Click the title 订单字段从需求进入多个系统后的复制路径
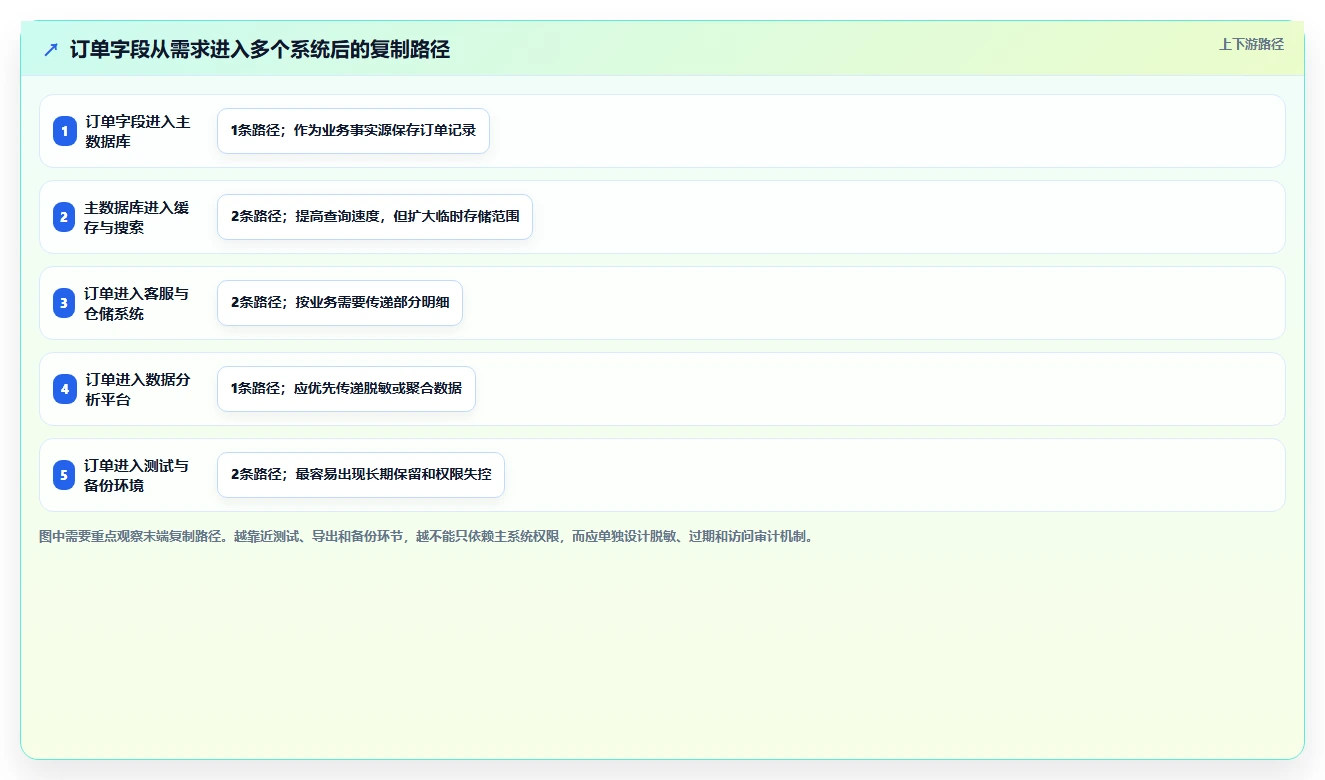1325x780 pixels. pyautogui.click(x=260, y=49)
